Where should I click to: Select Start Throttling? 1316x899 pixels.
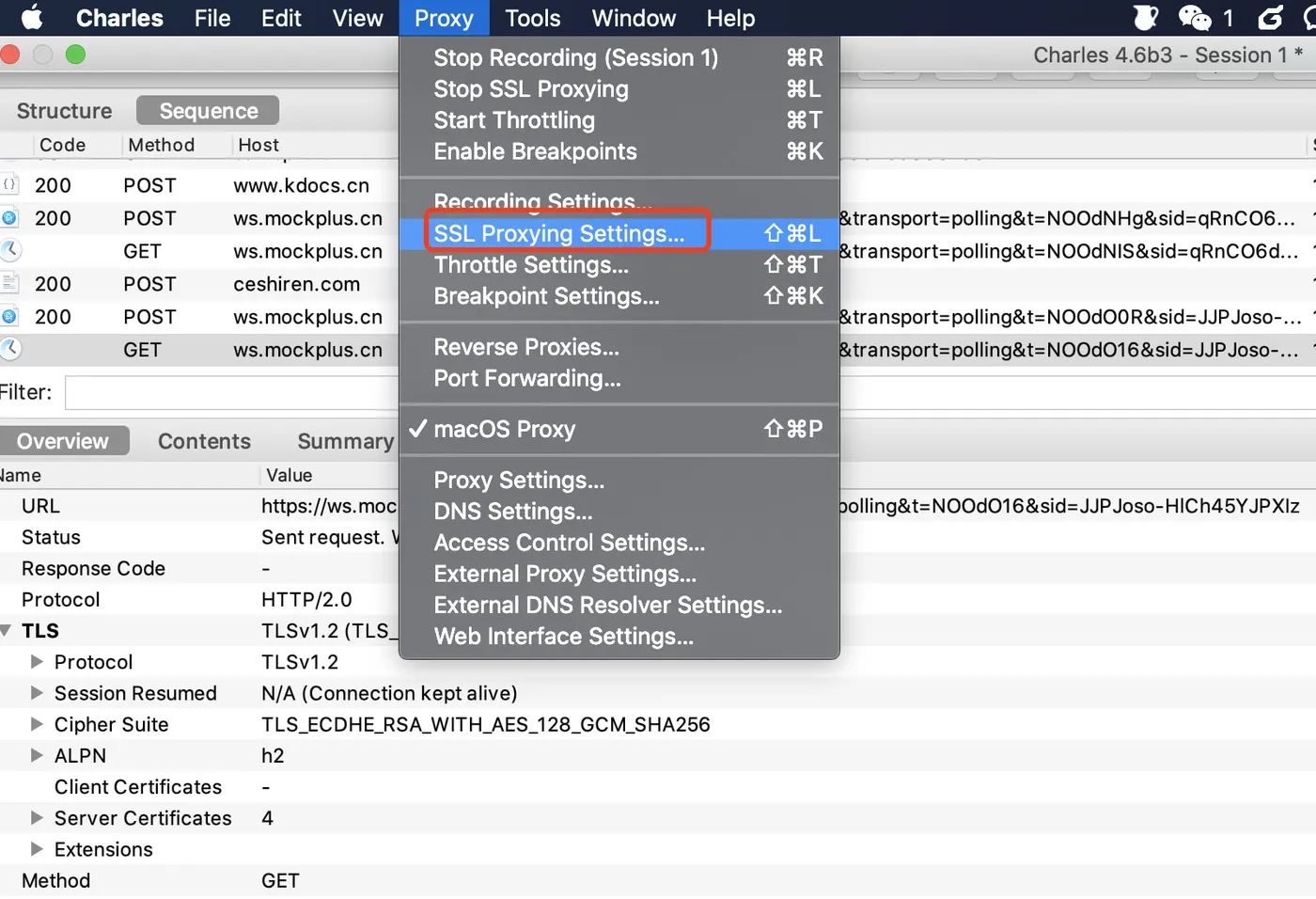tap(619, 120)
